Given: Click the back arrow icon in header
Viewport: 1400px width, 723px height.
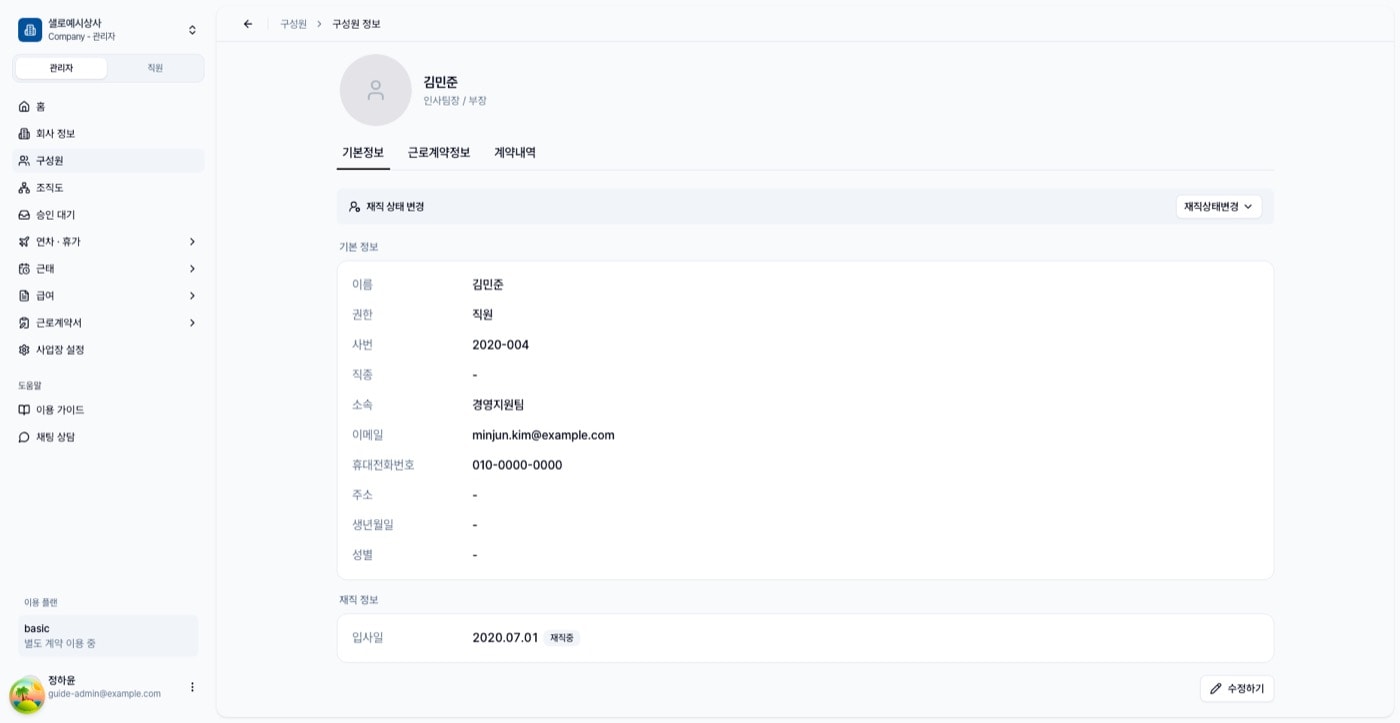Looking at the screenshot, I should [x=248, y=24].
